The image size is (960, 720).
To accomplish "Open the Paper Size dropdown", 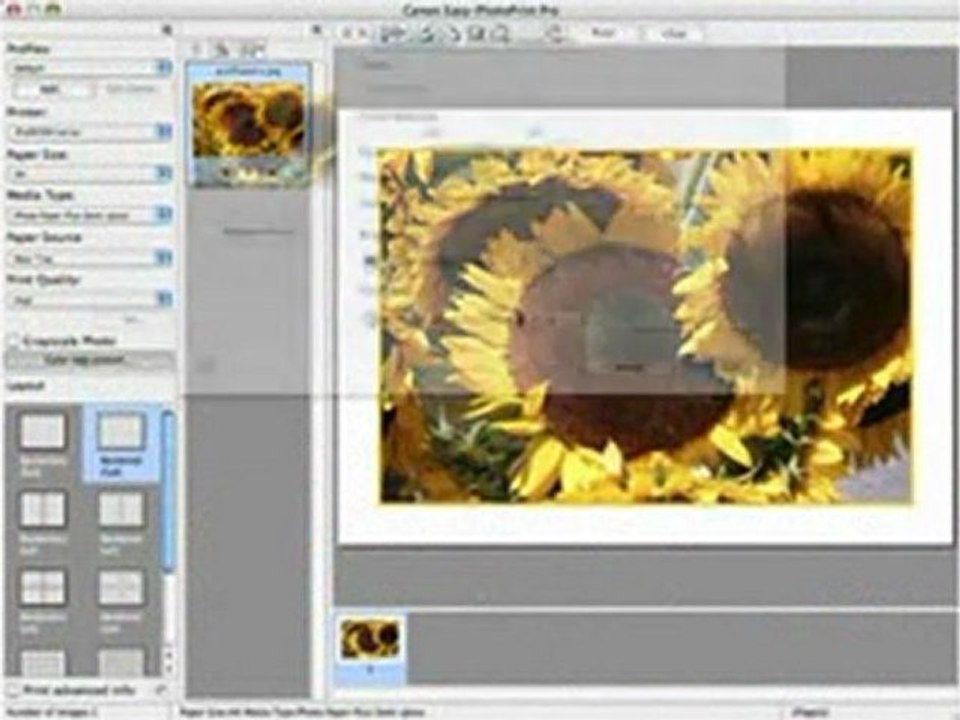I will pos(89,174).
